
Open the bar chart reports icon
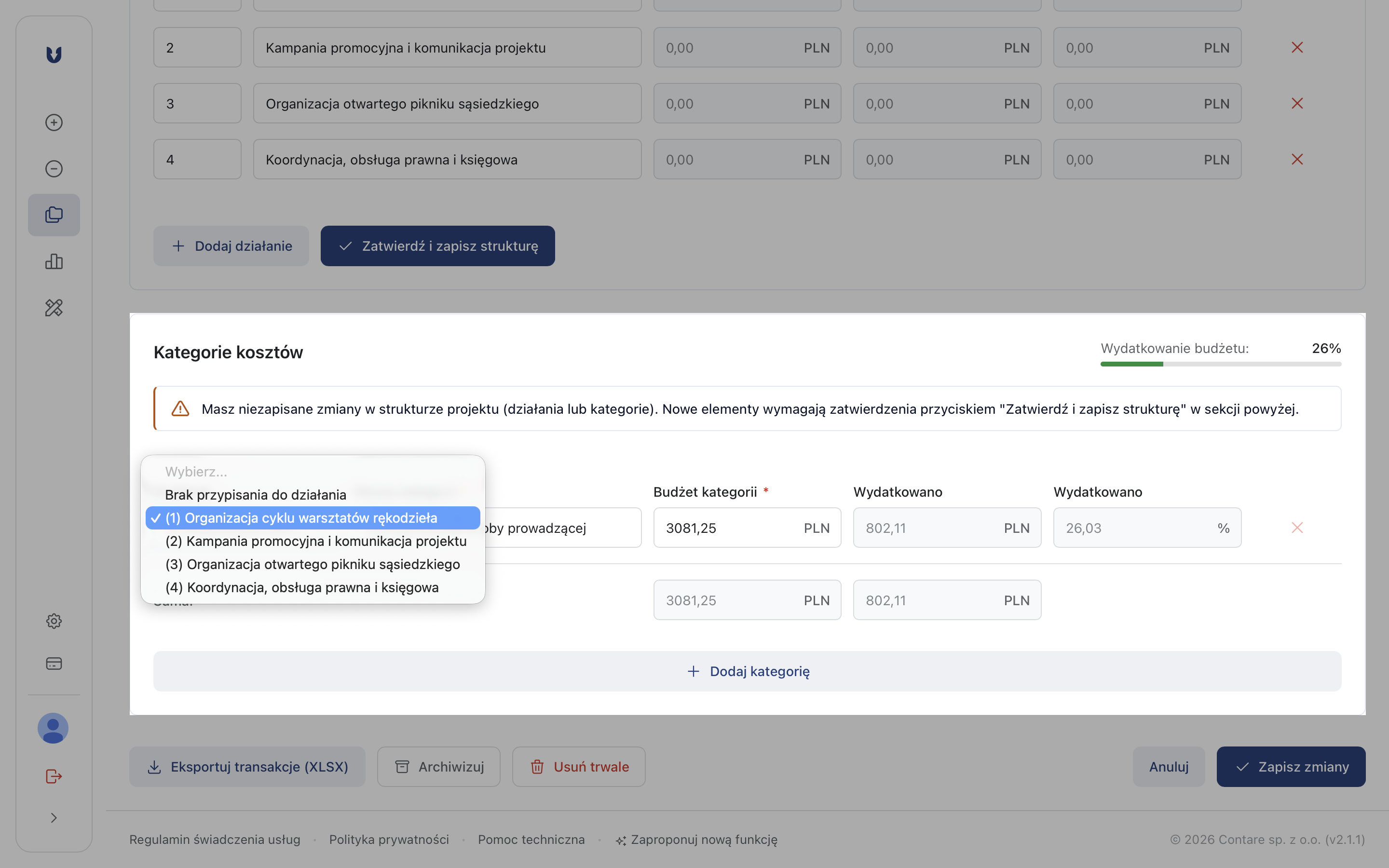(x=54, y=261)
